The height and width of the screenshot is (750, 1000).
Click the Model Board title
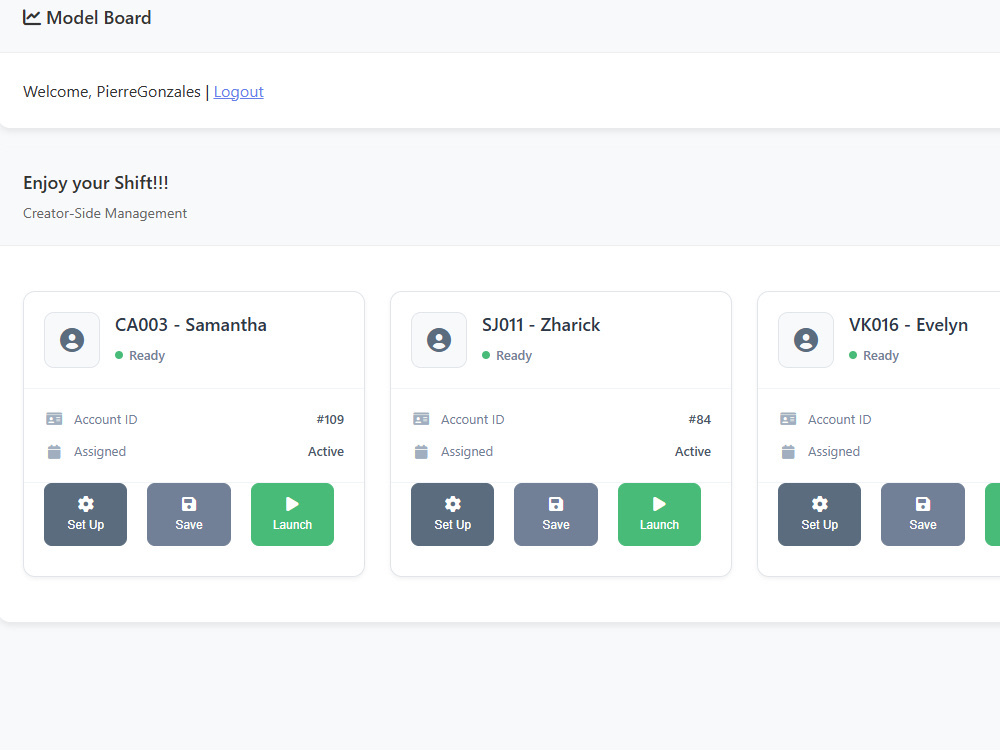pos(99,18)
